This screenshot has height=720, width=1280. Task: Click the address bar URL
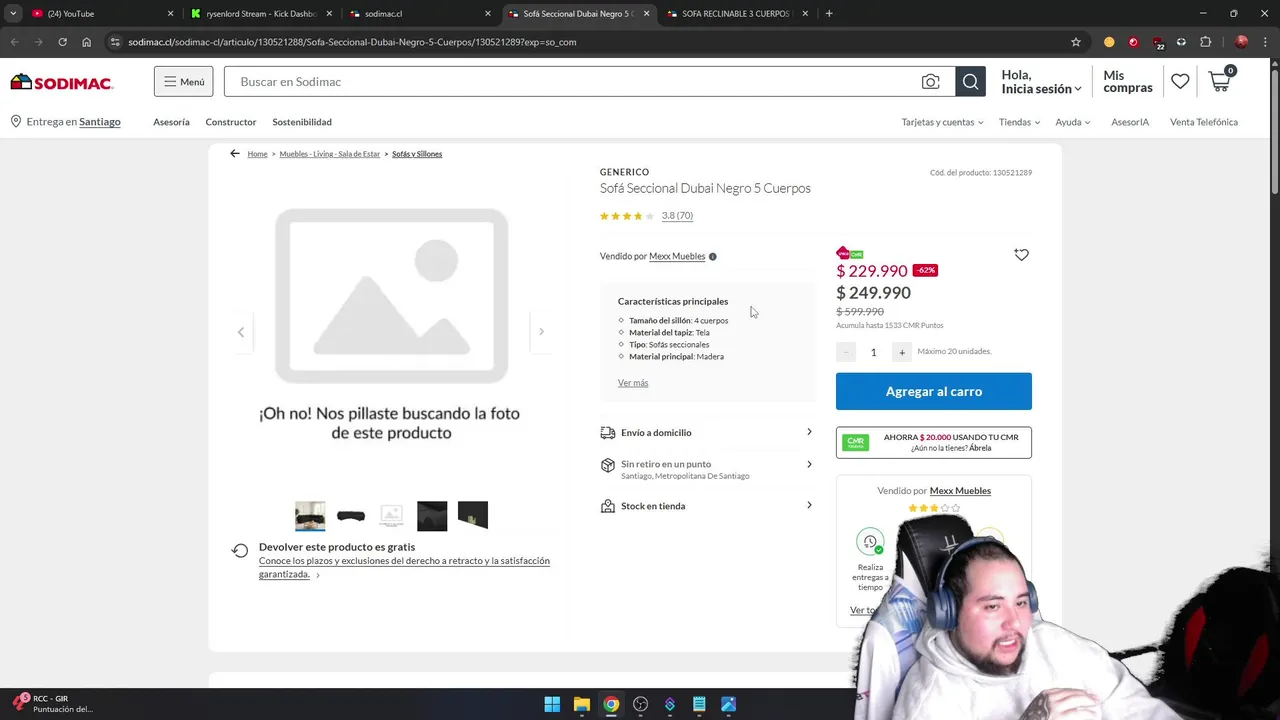(x=352, y=42)
